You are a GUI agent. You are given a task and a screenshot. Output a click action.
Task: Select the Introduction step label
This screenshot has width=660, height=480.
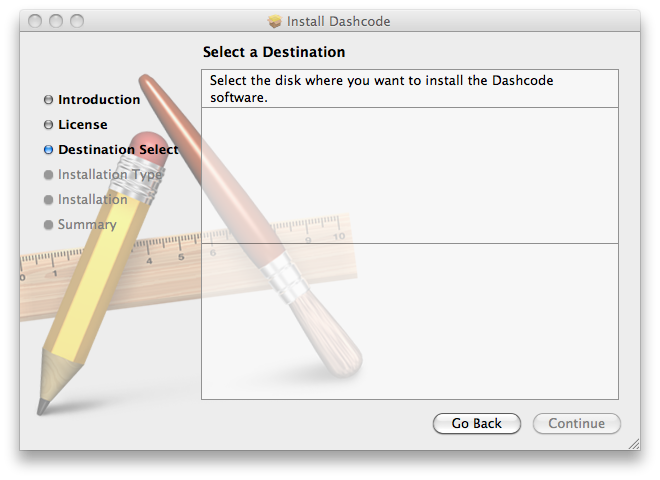pos(99,100)
